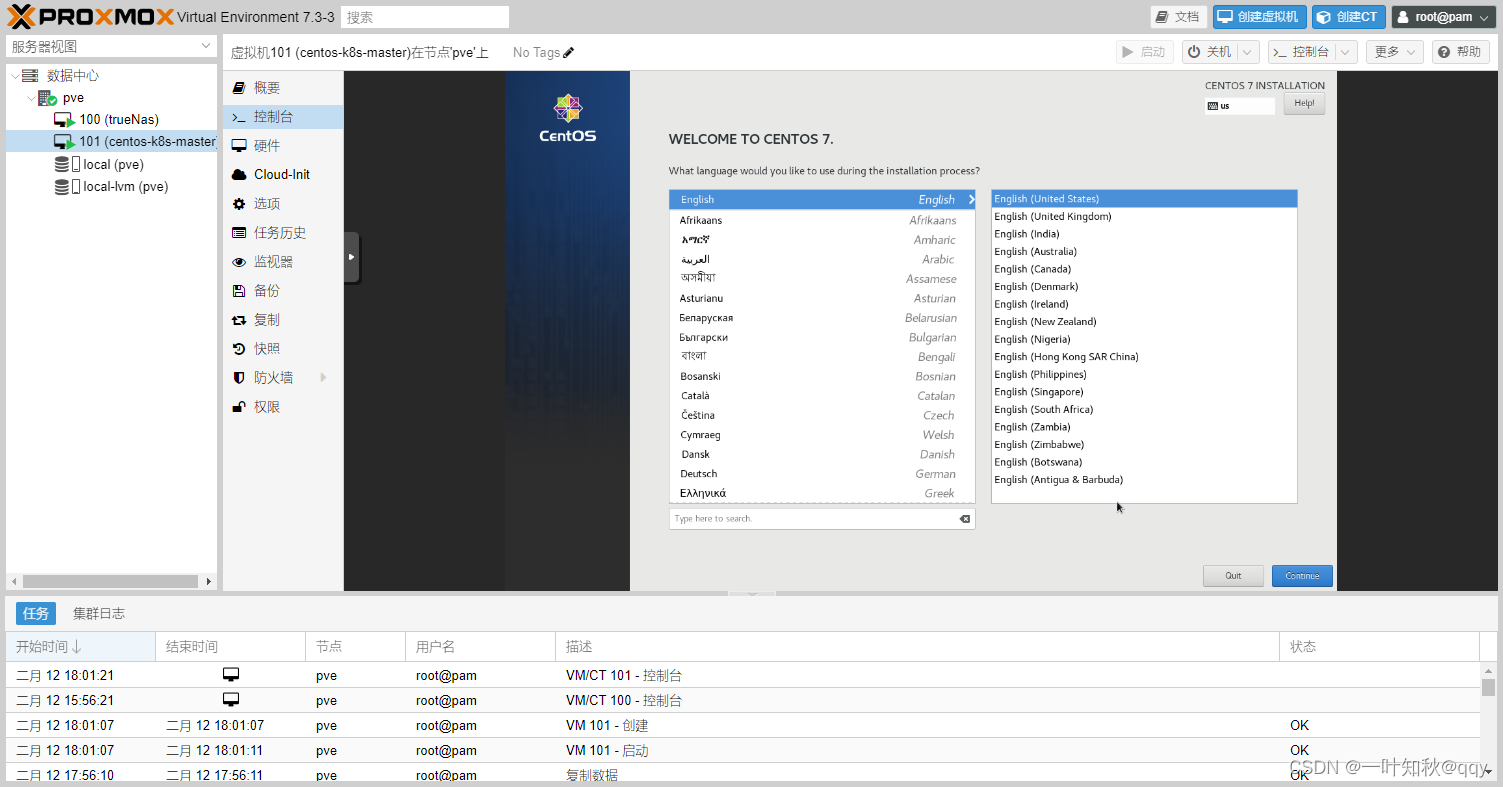
Task: Choose English (Singapore) locale
Action: click(1144, 392)
